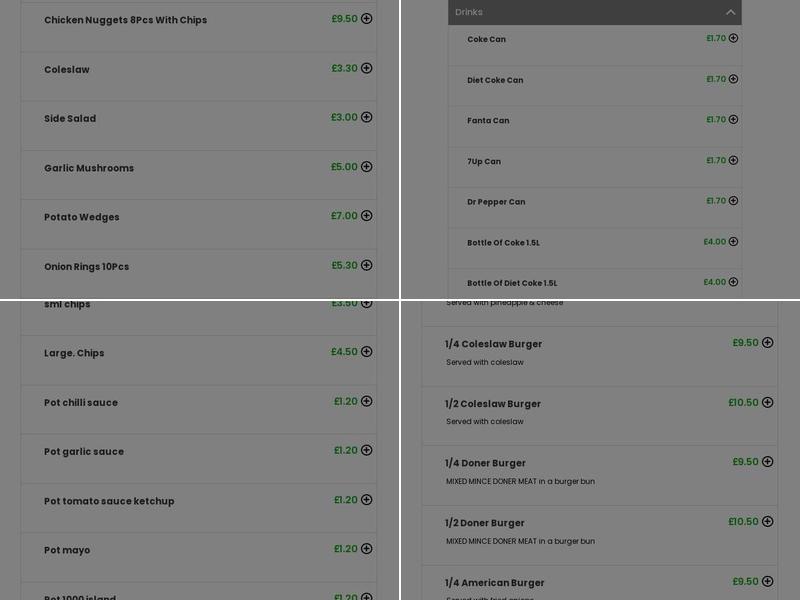Image resolution: width=800 pixels, height=600 pixels.
Task: Add Coke Can to order
Action: pyautogui.click(x=733, y=38)
